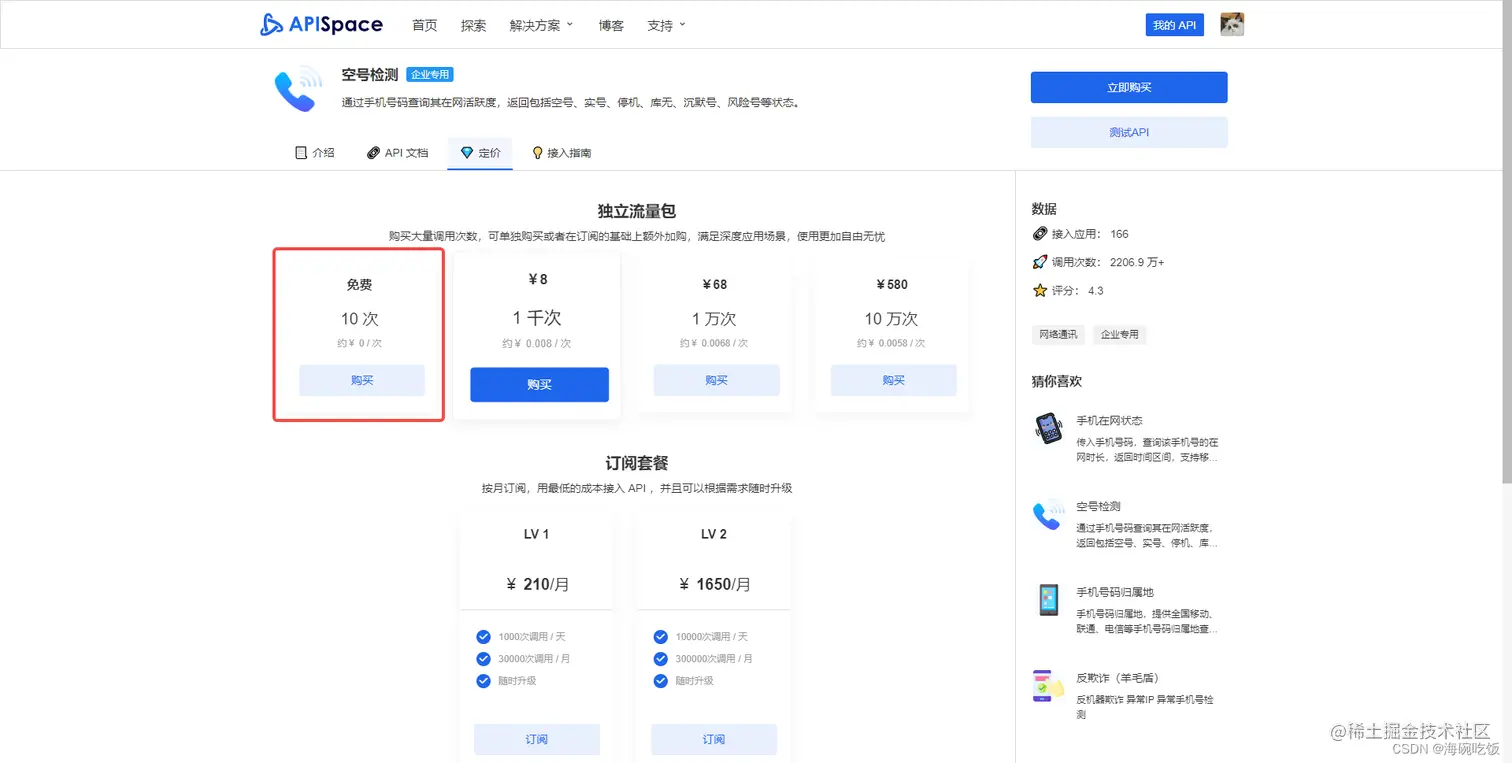This screenshot has width=1512, height=763.
Task: Open the API 文档 tab
Action: pos(397,152)
